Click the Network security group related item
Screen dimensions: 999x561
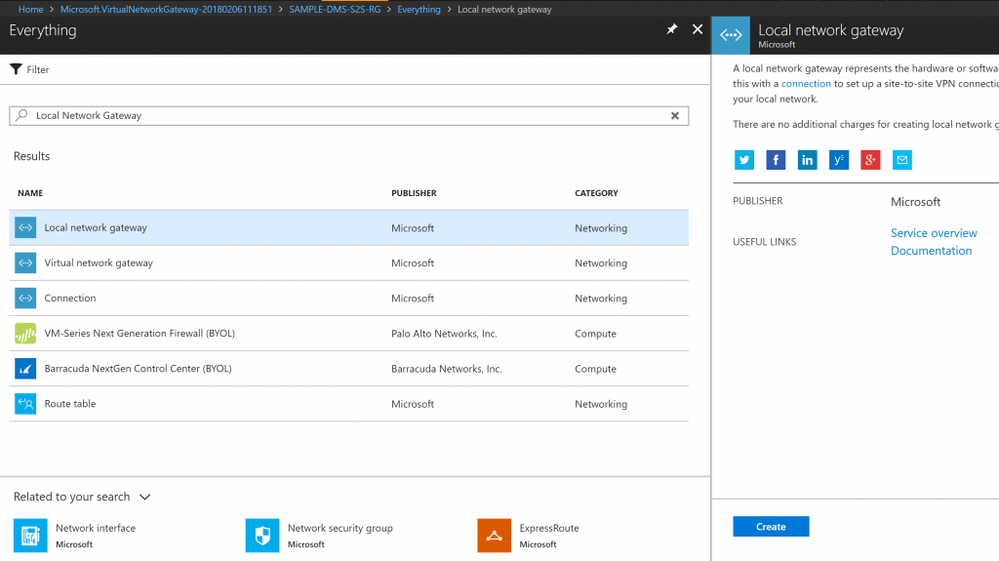pos(319,536)
